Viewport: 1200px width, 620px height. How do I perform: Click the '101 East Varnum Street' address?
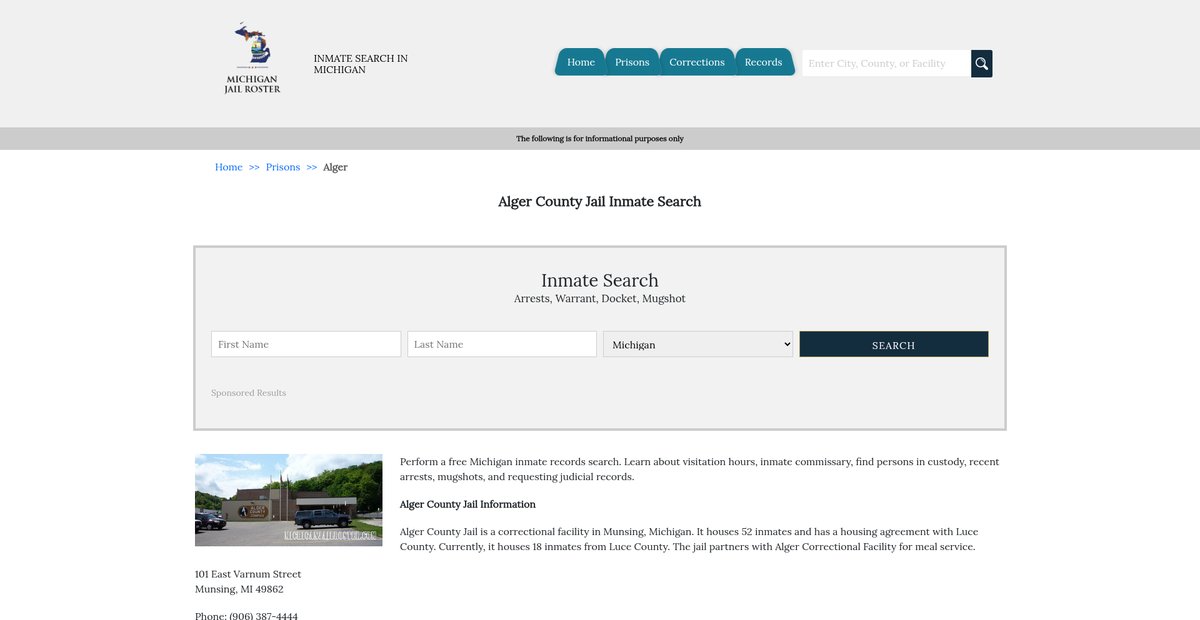click(248, 574)
